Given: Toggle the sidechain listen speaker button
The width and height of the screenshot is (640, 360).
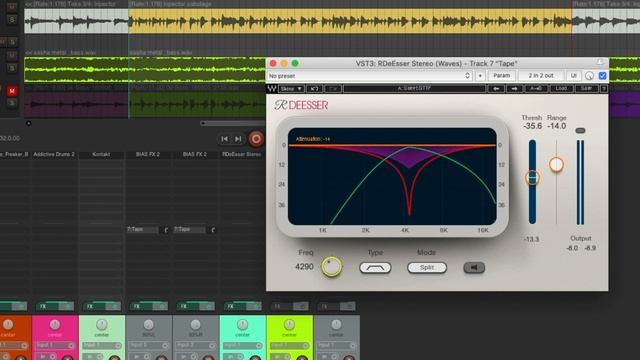Looking at the screenshot, I should coord(474,267).
